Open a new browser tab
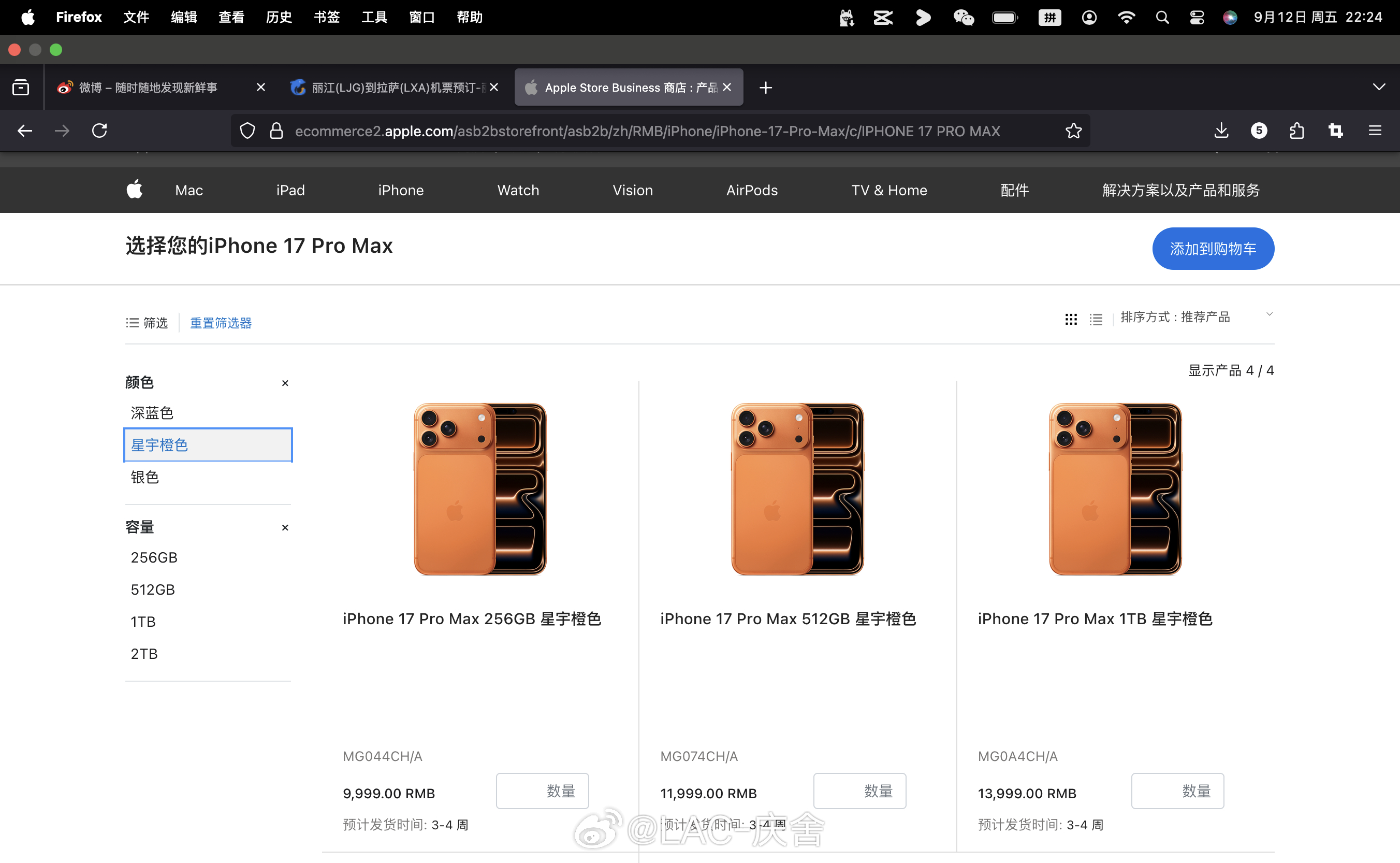Image resolution: width=1400 pixels, height=863 pixels. pos(766,88)
